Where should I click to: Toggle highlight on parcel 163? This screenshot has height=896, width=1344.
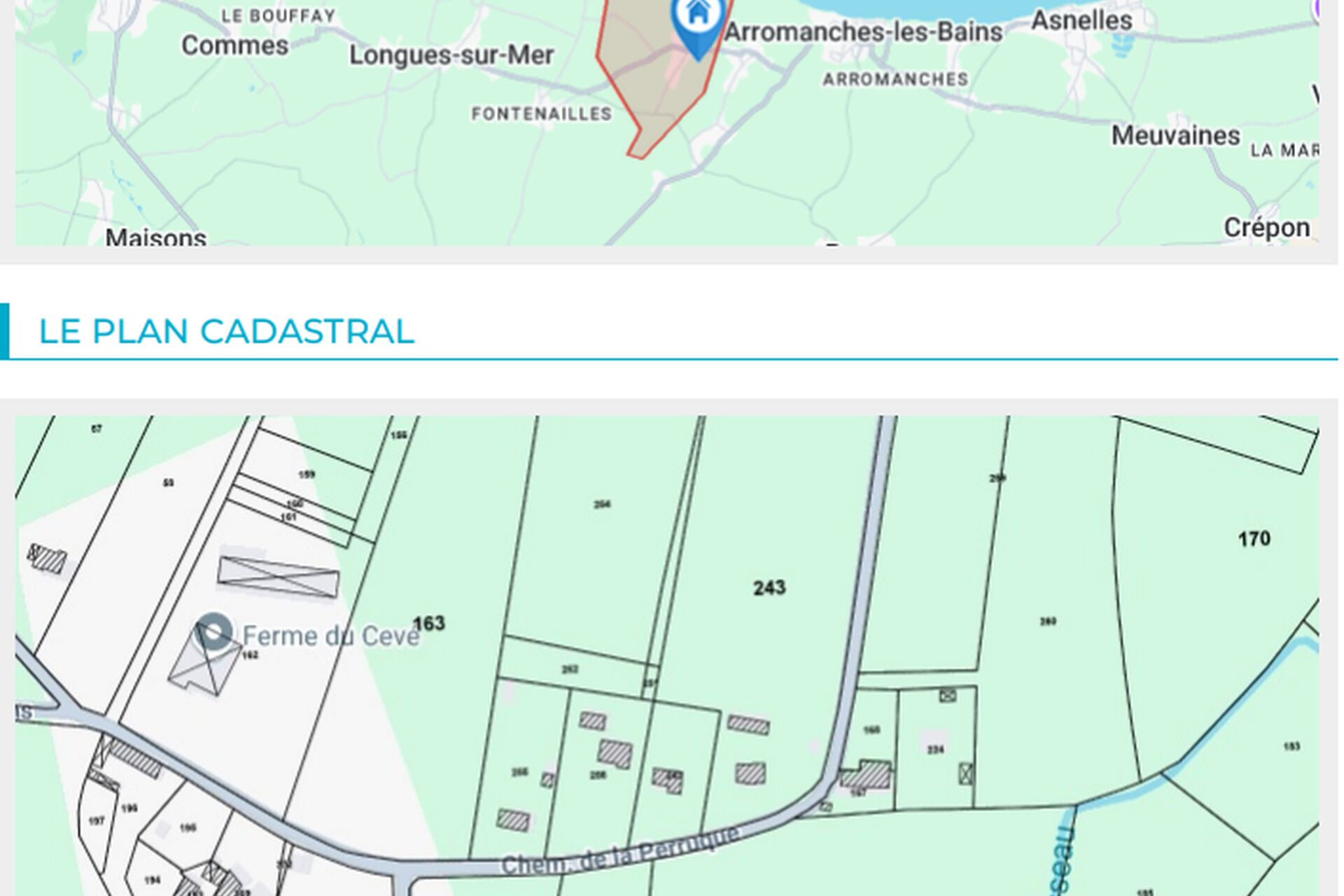[x=430, y=622]
